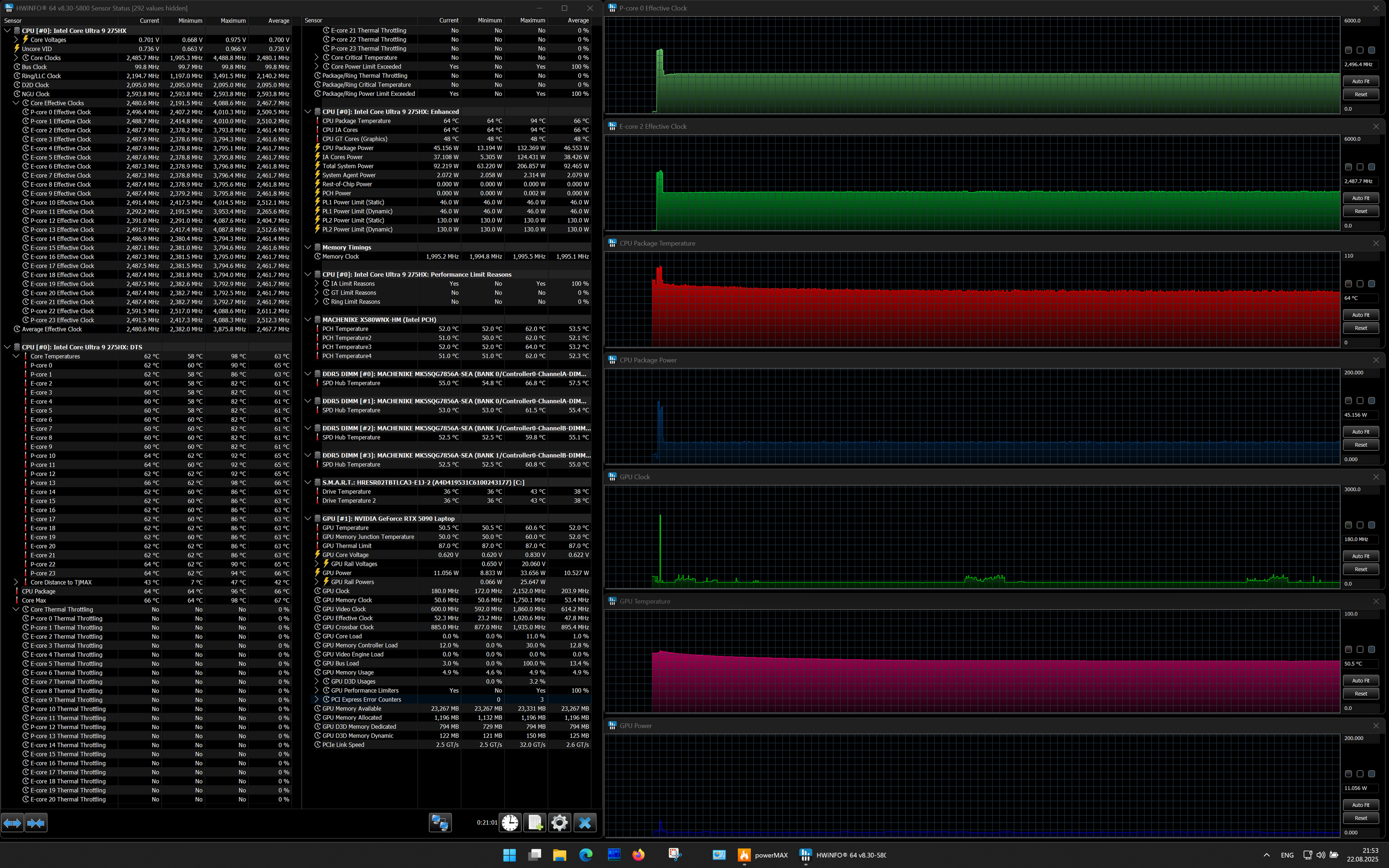Viewport: 1389px width, 868px height.
Task: Click the powerMAX flame icon in taskbar
Action: (x=744, y=855)
